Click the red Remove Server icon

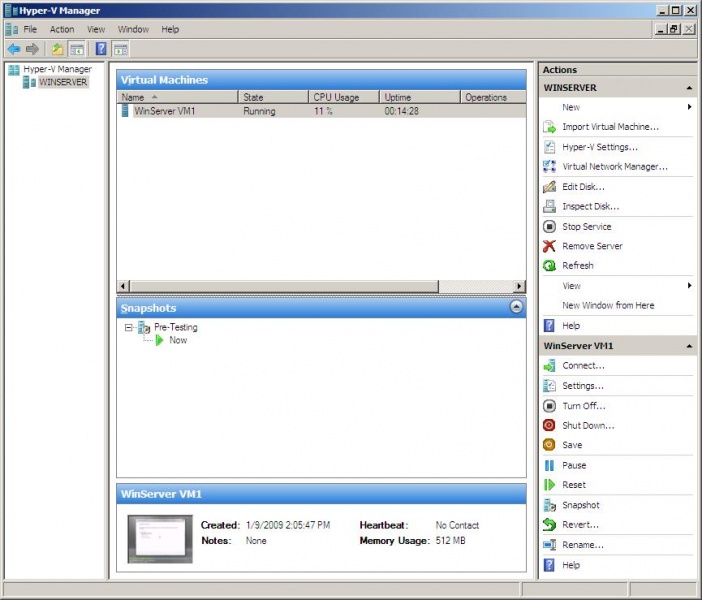point(549,246)
